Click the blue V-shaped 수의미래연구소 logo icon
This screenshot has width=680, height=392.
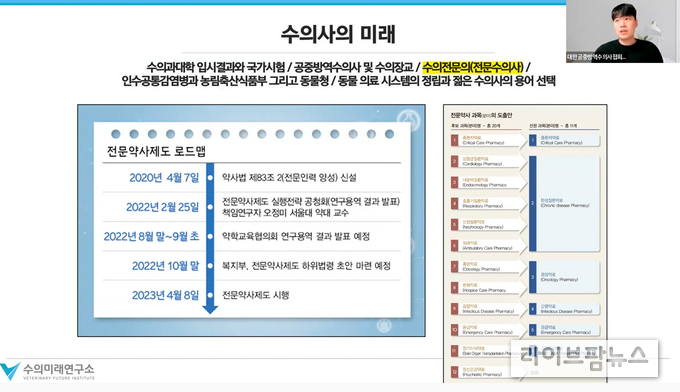10,371
